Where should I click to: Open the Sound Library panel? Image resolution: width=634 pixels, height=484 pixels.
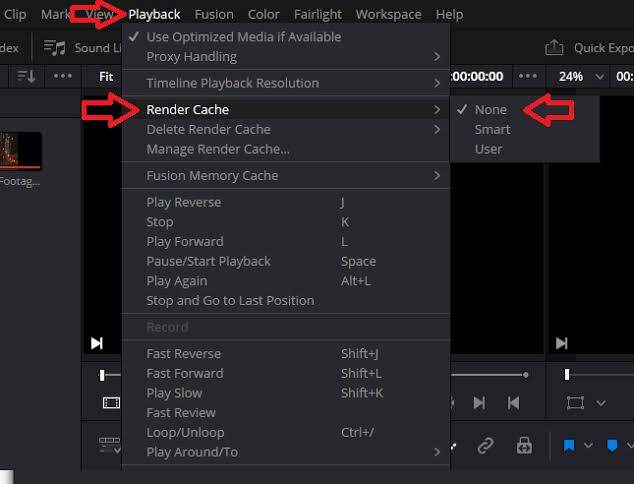coord(83,48)
